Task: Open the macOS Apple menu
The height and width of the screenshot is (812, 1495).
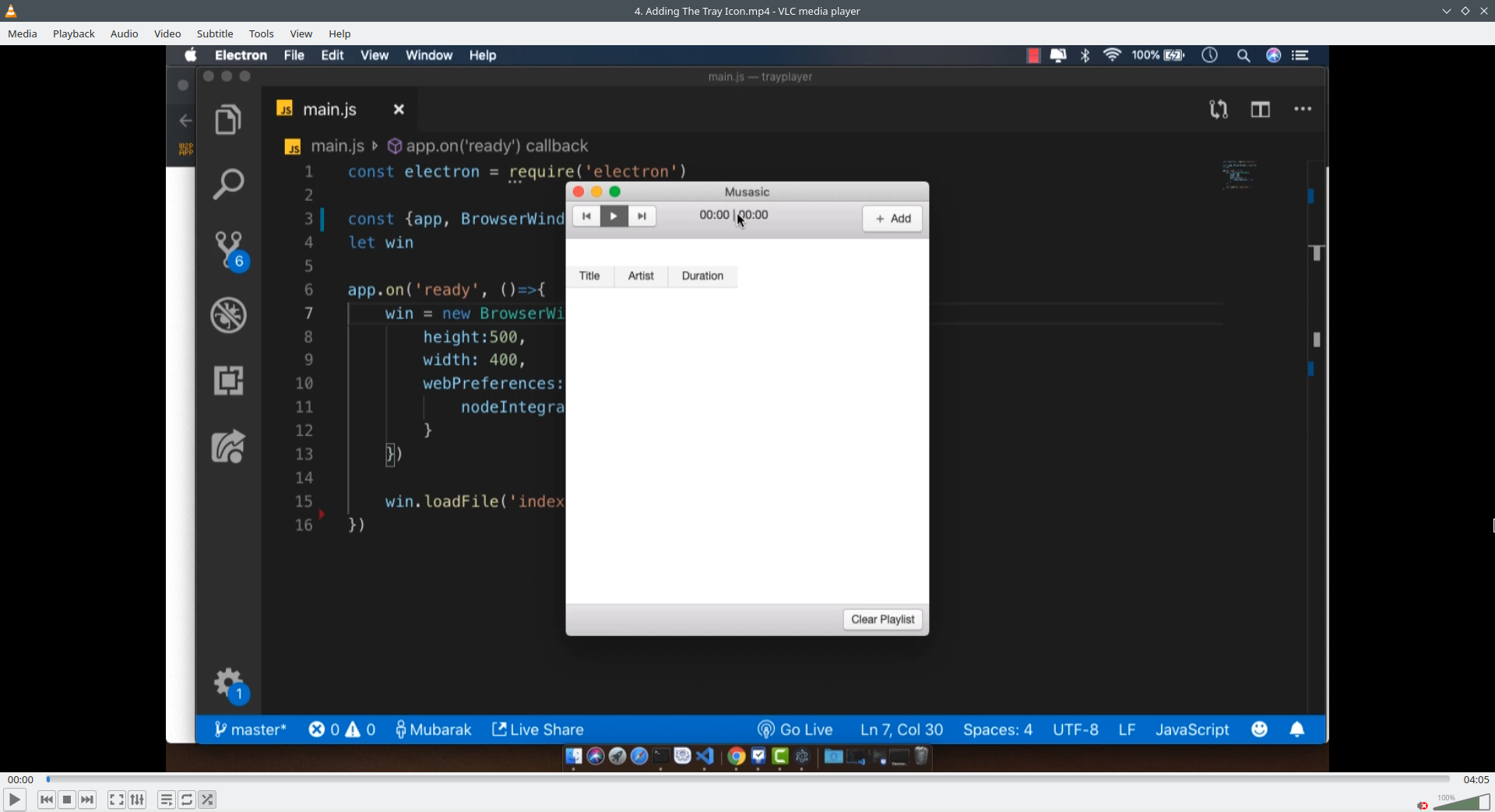Action: click(191, 55)
